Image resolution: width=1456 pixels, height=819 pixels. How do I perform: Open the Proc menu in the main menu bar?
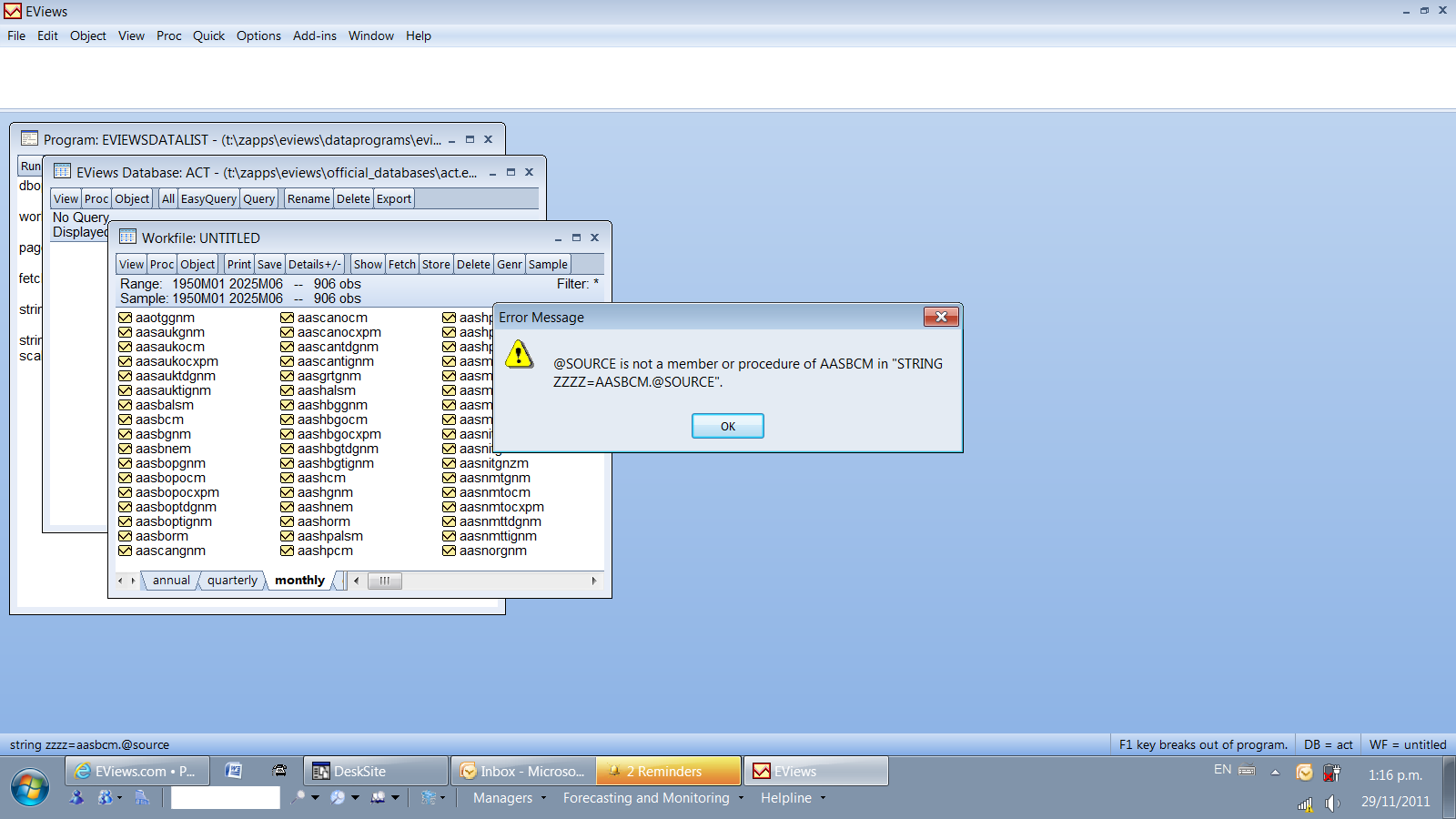169,35
